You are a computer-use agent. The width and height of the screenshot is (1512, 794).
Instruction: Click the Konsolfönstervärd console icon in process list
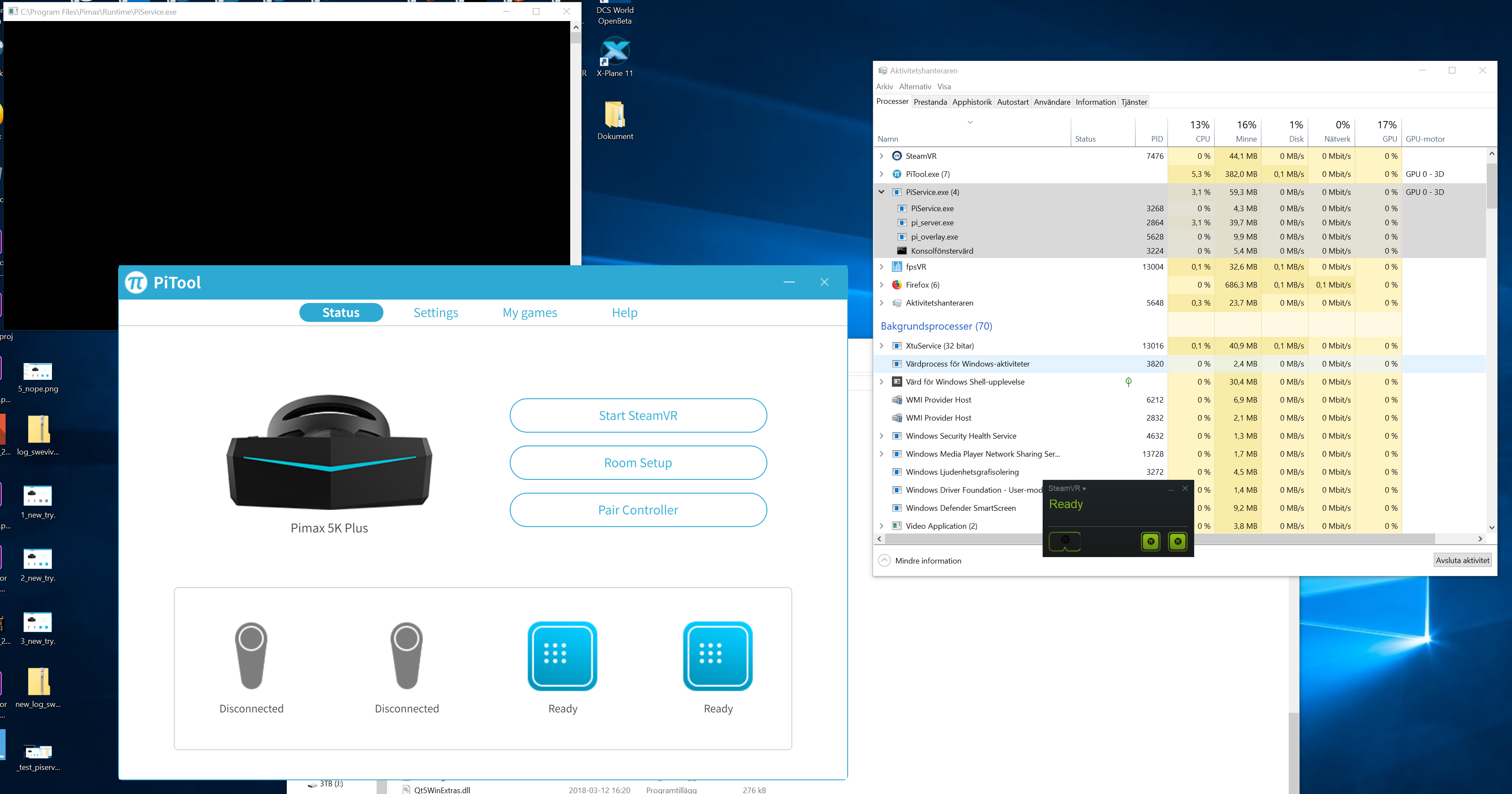(901, 251)
